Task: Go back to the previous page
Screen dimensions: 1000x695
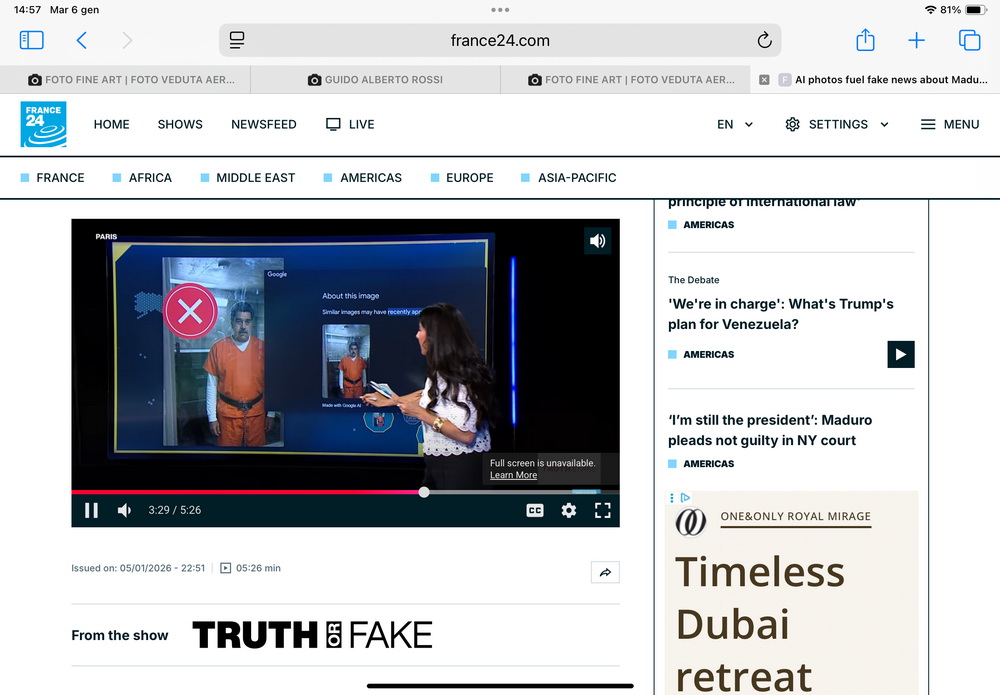Action: coord(82,40)
